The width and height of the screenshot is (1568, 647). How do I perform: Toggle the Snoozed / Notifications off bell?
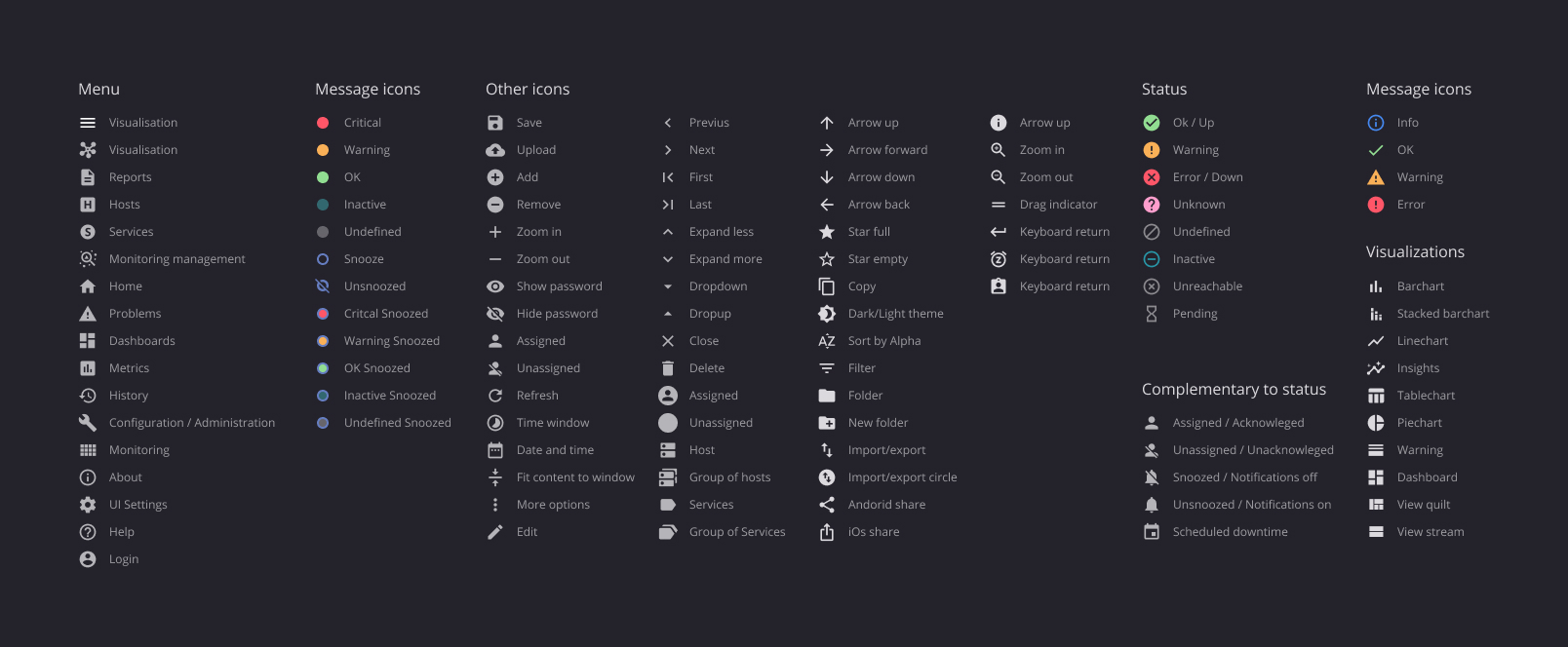1152,477
